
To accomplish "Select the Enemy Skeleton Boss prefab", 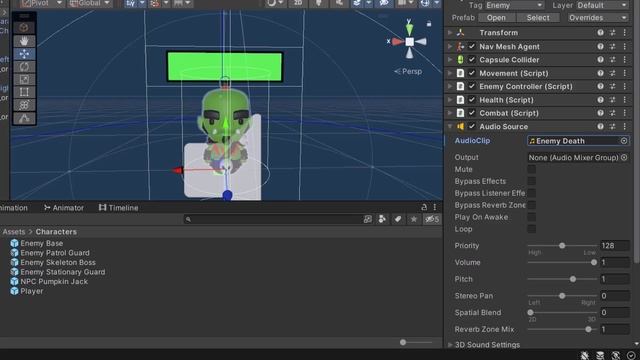I will click(x=58, y=262).
